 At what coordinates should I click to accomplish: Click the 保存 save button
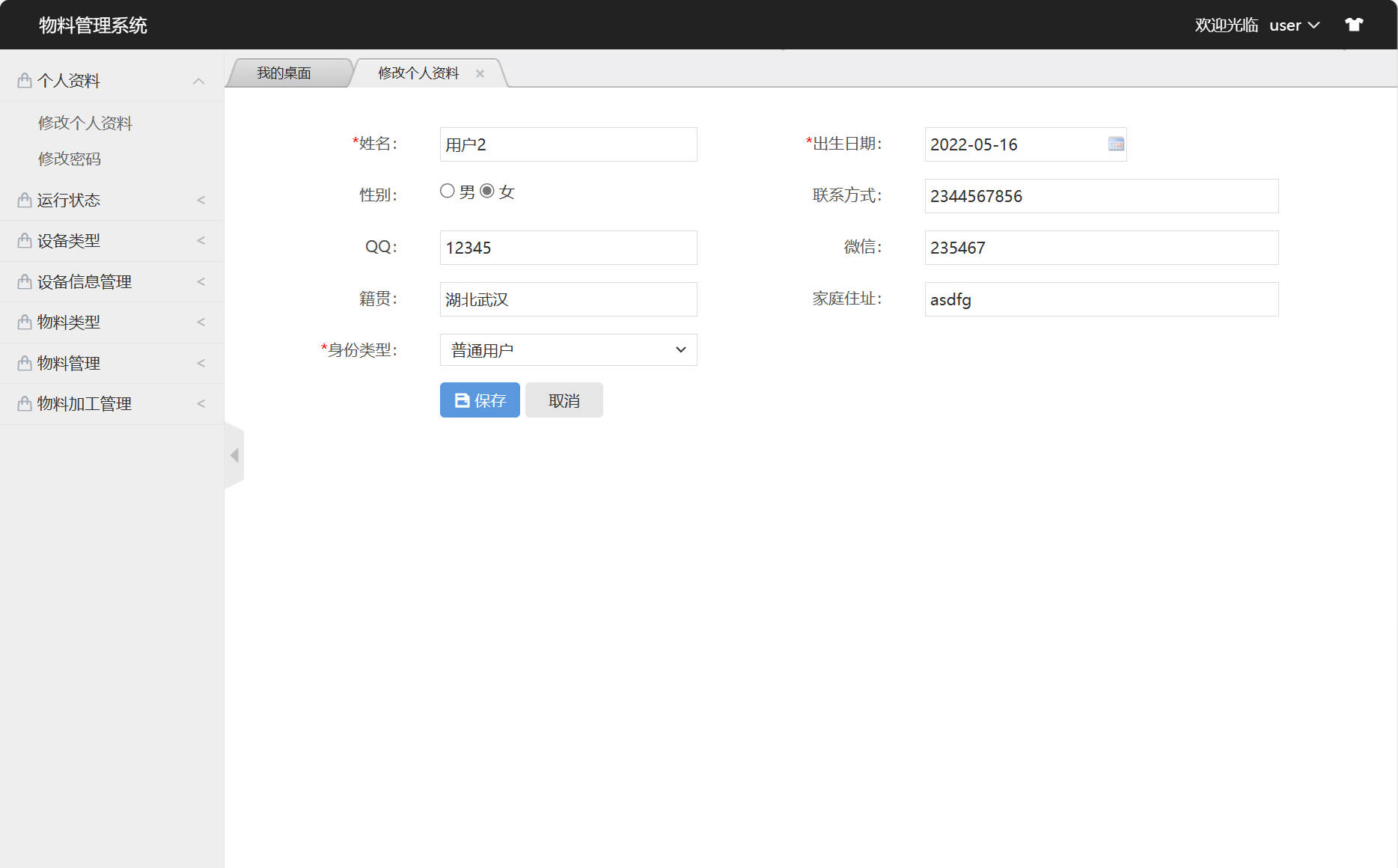pos(480,400)
